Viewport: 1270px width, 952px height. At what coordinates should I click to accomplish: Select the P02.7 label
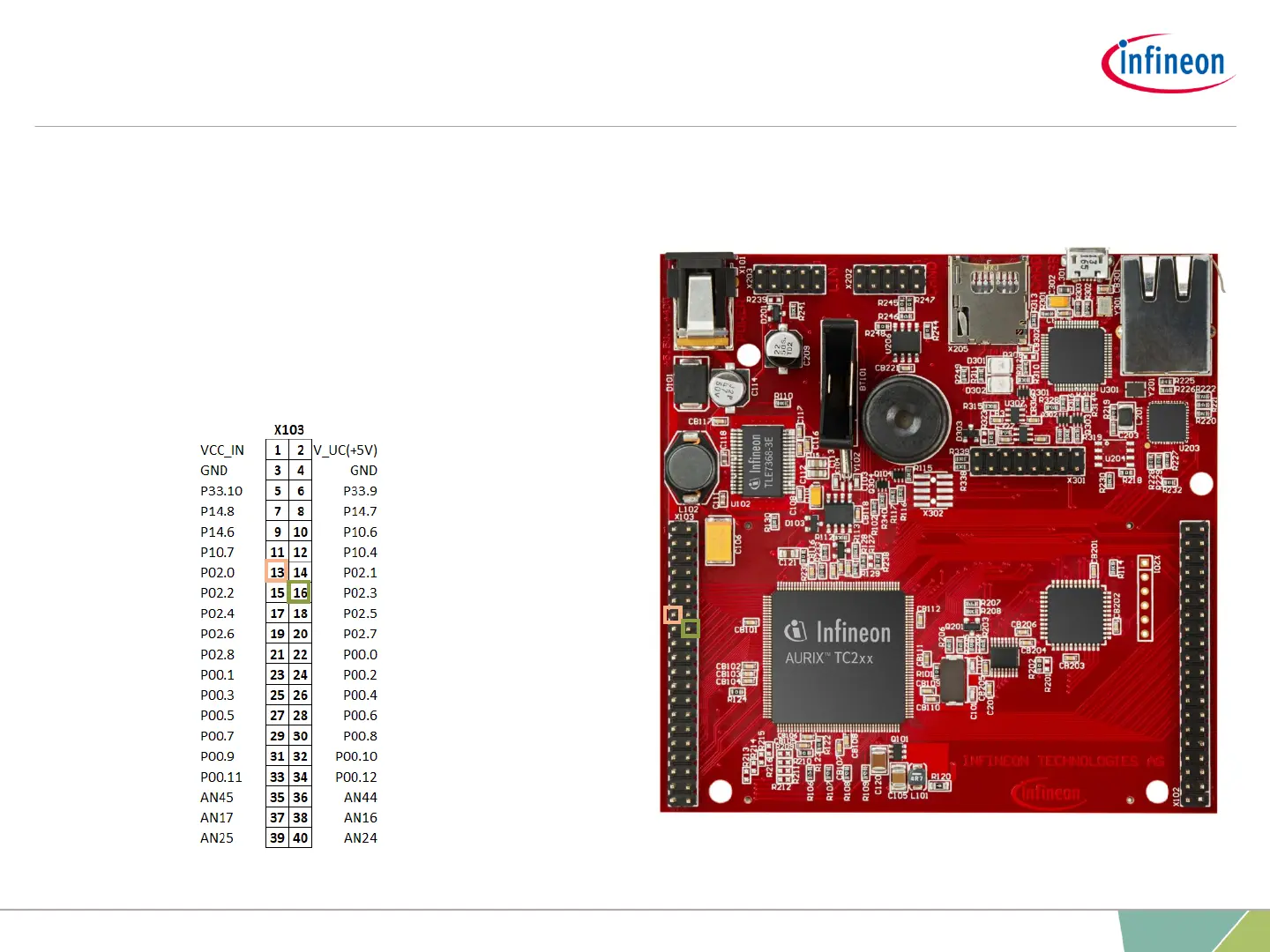point(360,634)
